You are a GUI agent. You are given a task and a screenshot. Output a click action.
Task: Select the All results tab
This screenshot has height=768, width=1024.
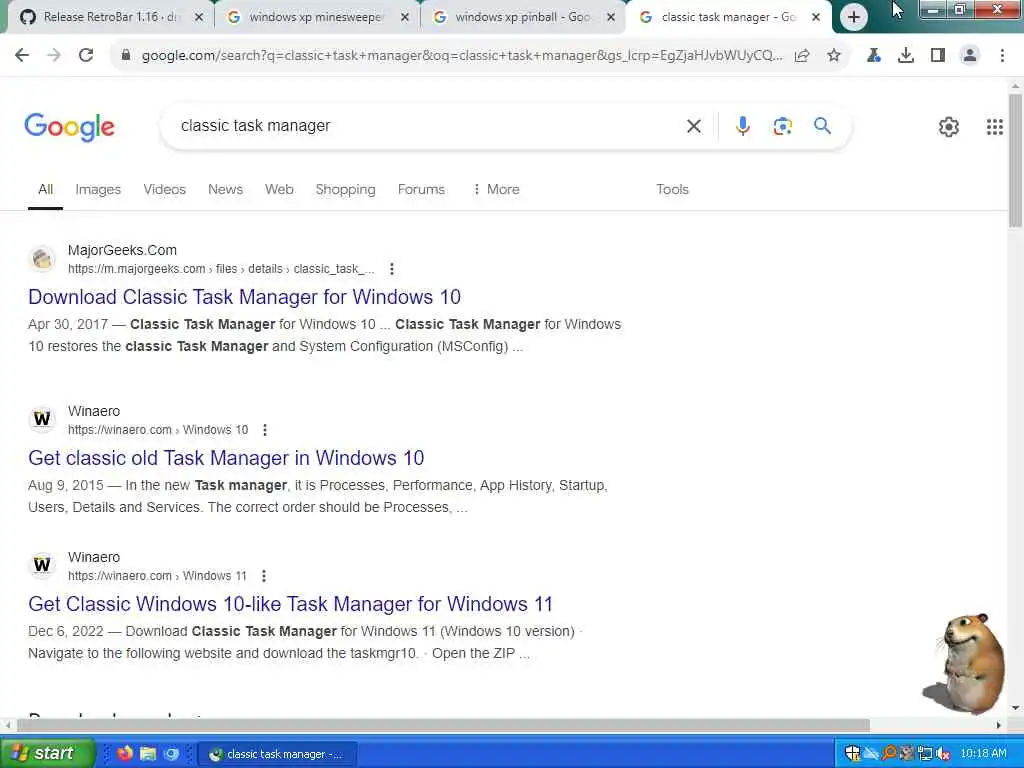coord(45,189)
